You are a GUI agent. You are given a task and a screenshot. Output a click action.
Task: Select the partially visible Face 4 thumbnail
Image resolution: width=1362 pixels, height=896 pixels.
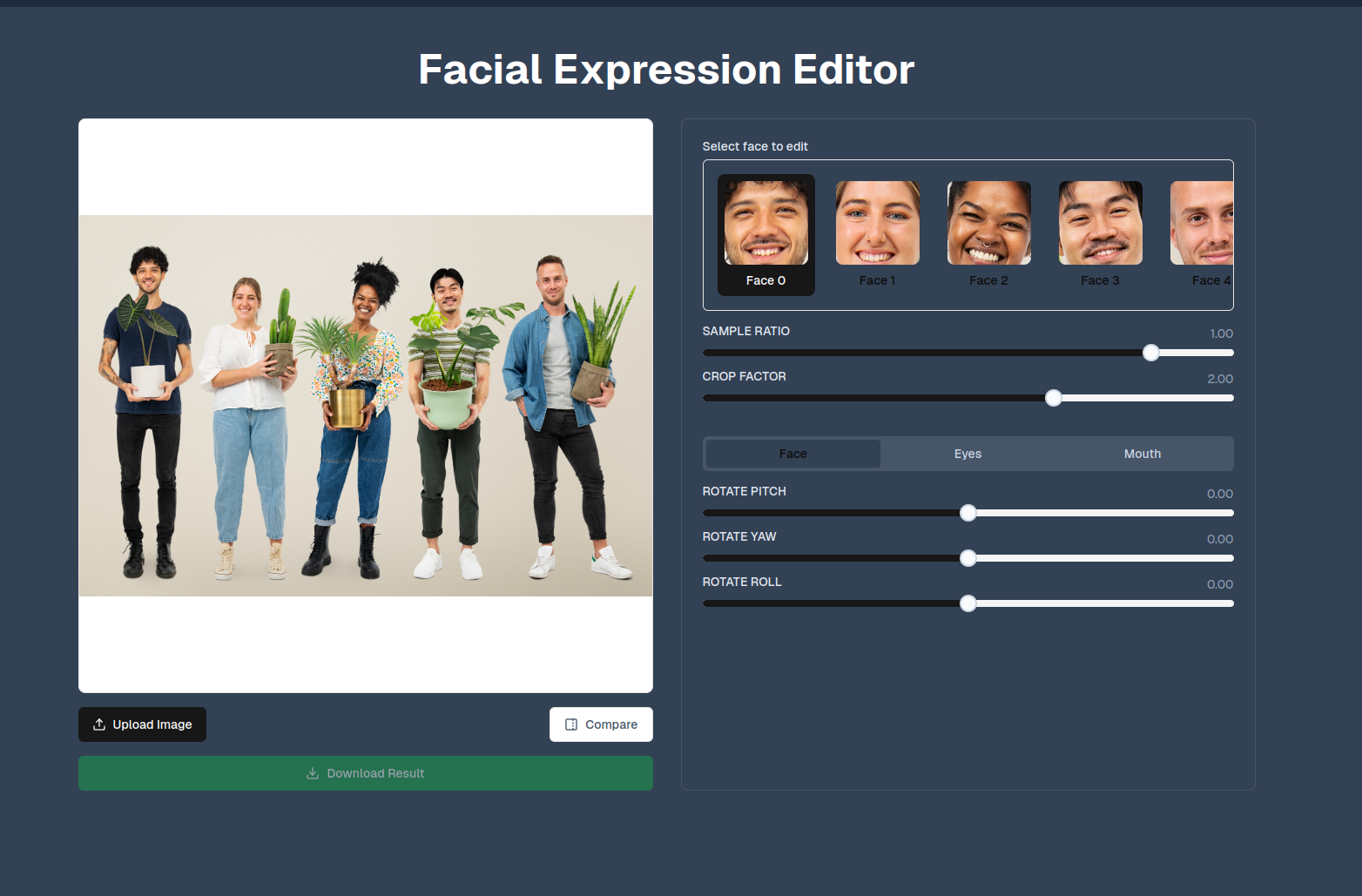click(x=1202, y=235)
